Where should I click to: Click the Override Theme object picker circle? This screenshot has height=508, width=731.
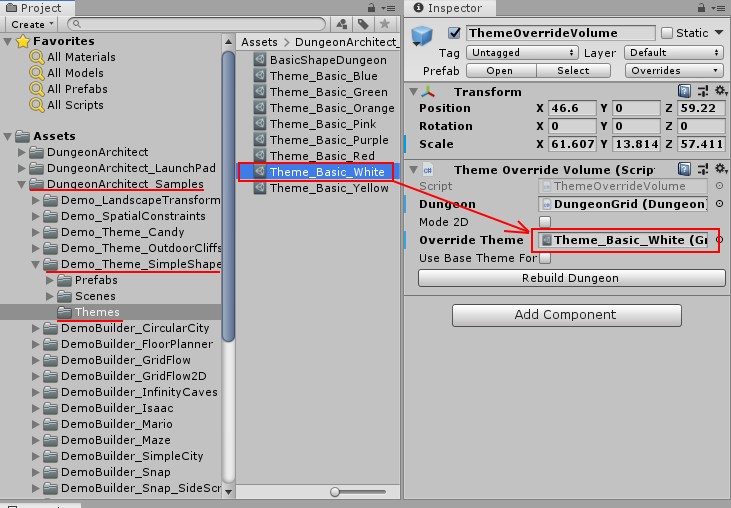pyautogui.click(x=718, y=240)
